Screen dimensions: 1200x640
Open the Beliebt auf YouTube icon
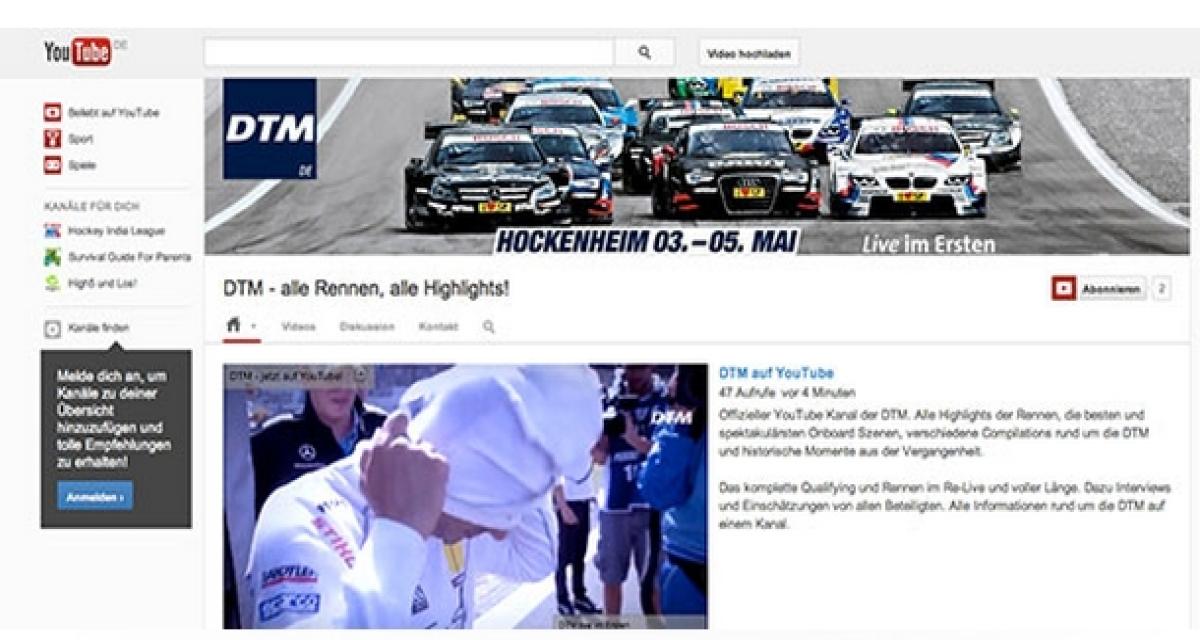pos(53,113)
